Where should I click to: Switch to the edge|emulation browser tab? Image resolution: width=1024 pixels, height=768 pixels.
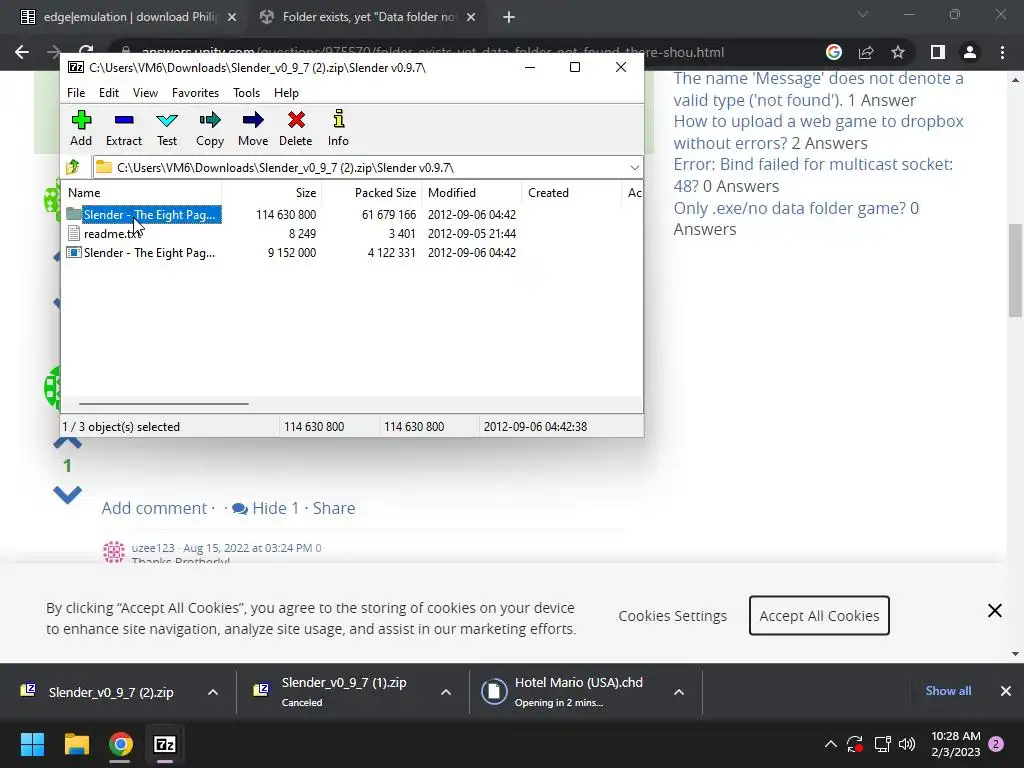coord(128,17)
